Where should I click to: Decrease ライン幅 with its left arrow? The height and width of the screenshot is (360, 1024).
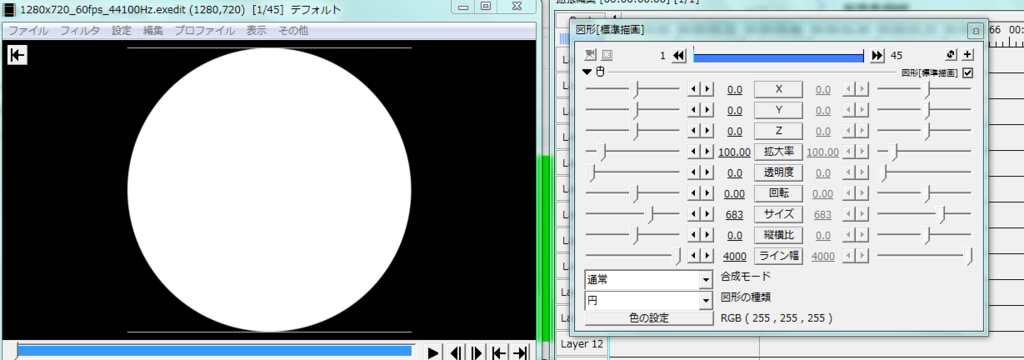coord(694,255)
